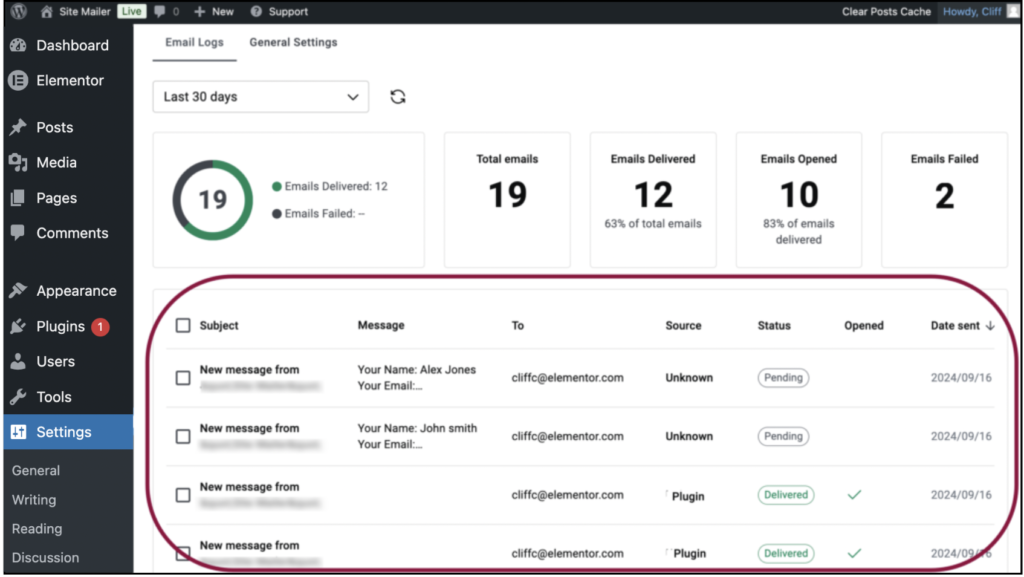The width and height of the screenshot is (1024, 577).
Task: Click the WordPress logo icon
Action: coord(19,12)
